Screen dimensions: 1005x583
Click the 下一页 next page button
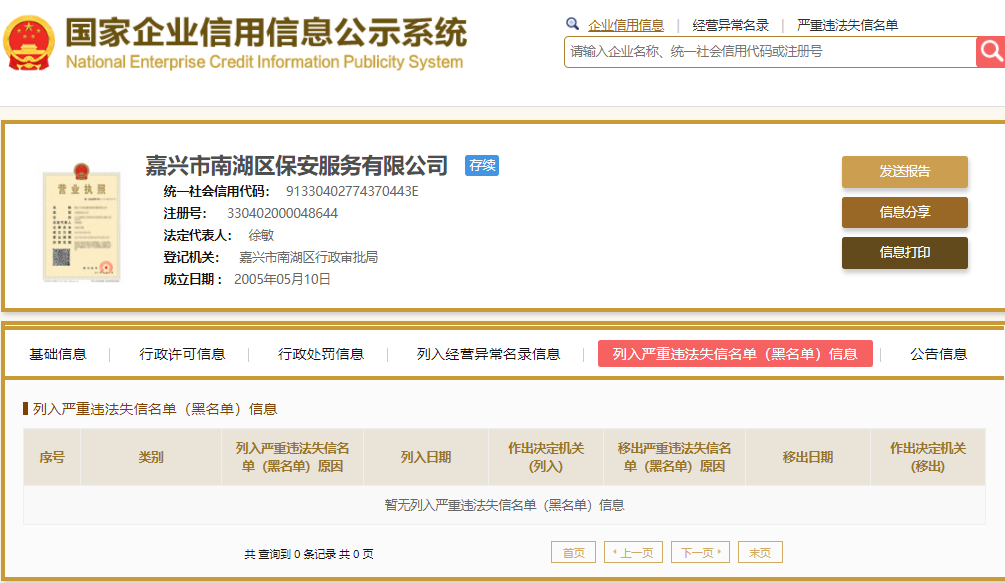pyautogui.click(x=700, y=552)
